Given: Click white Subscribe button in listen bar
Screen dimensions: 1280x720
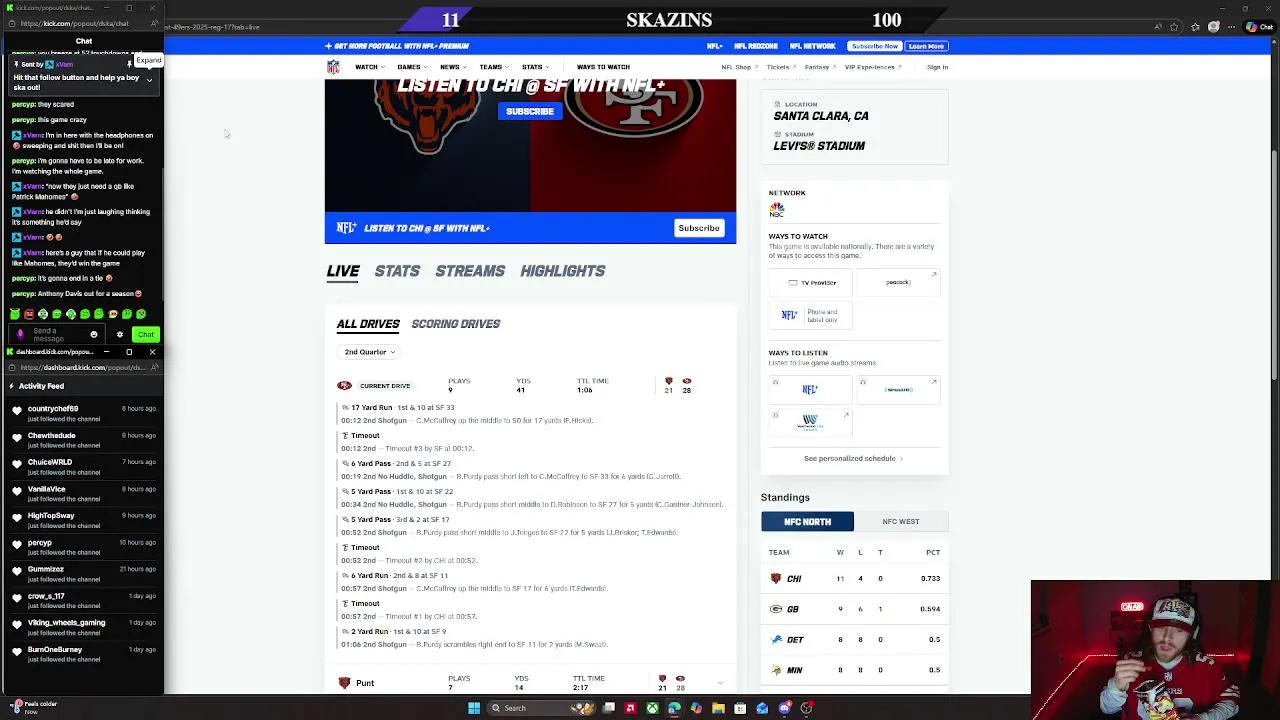Looking at the screenshot, I should pyautogui.click(x=699, y=228).
